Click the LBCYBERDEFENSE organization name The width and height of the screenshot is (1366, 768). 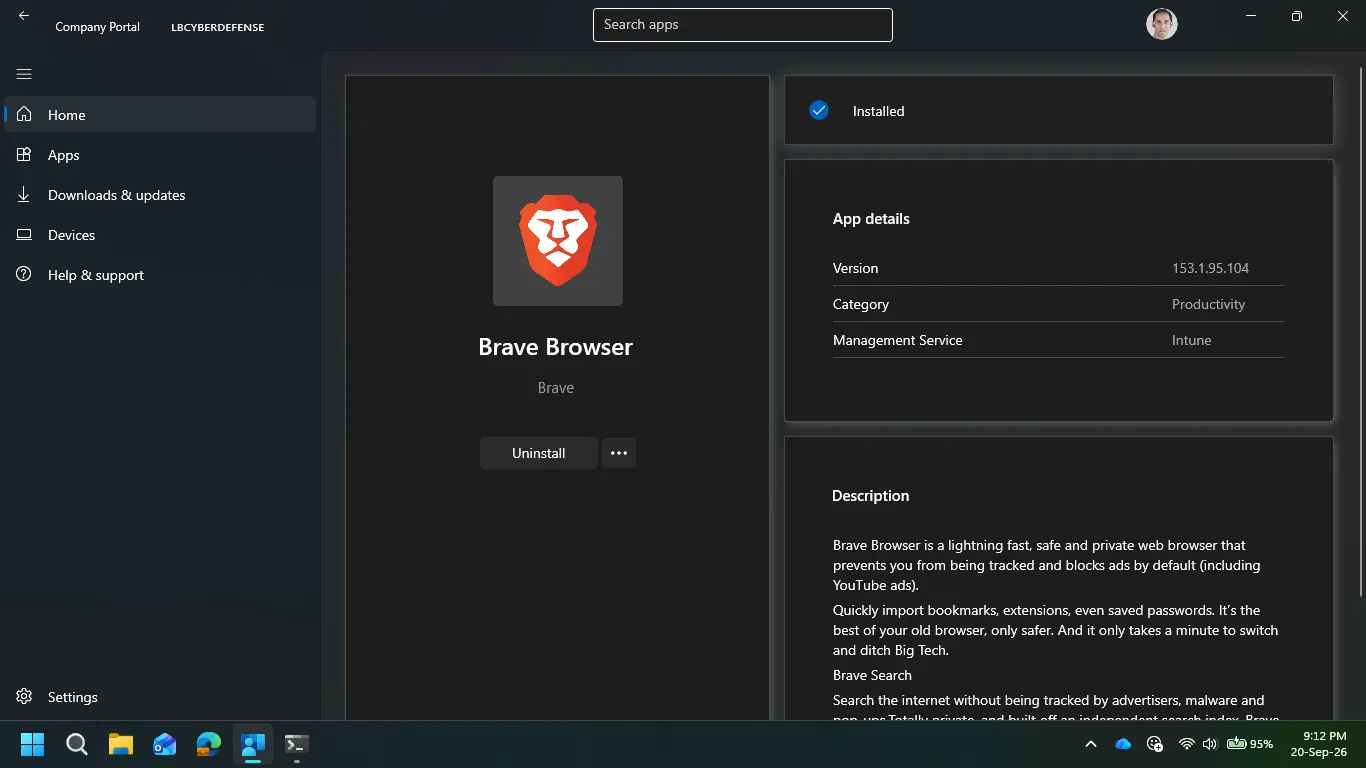217,27
